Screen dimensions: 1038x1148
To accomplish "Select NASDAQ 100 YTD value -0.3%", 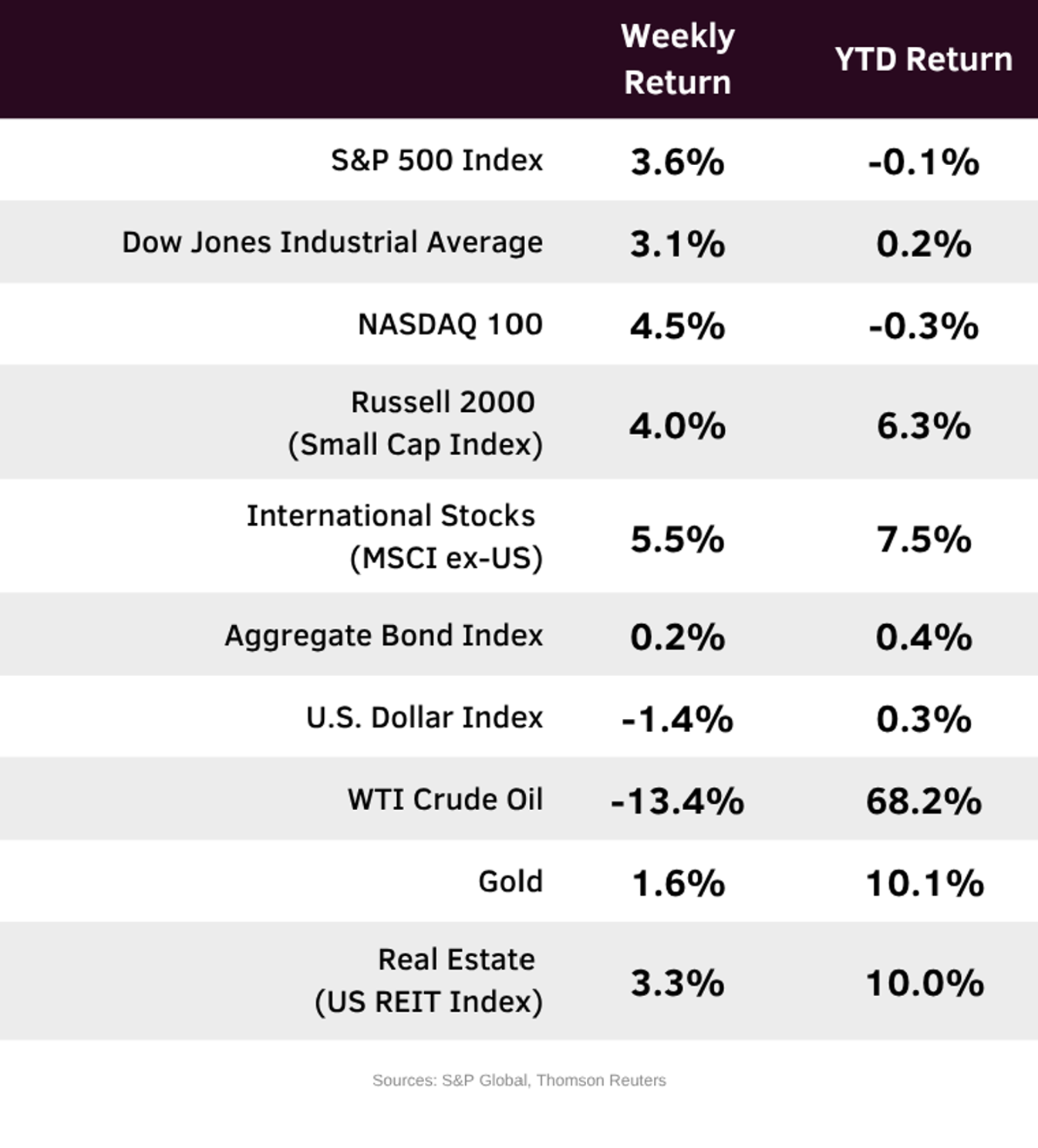I will (923, 326).
